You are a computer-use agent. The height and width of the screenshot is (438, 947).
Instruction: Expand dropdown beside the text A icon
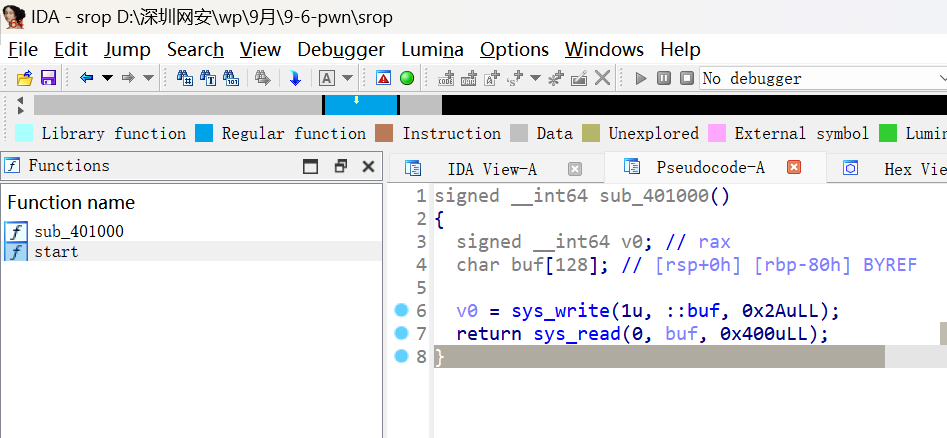347,78
